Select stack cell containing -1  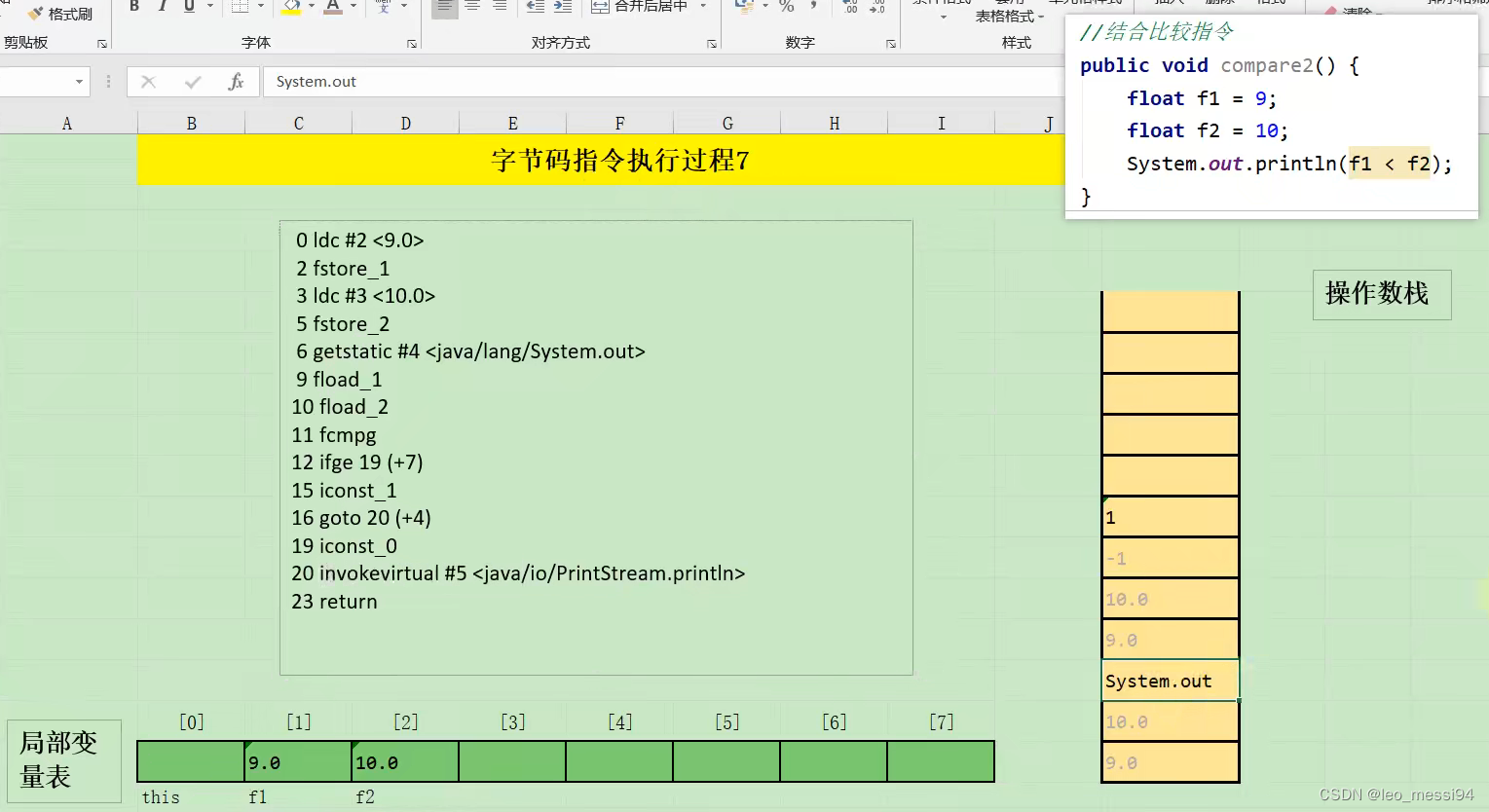click(1170, 558)
